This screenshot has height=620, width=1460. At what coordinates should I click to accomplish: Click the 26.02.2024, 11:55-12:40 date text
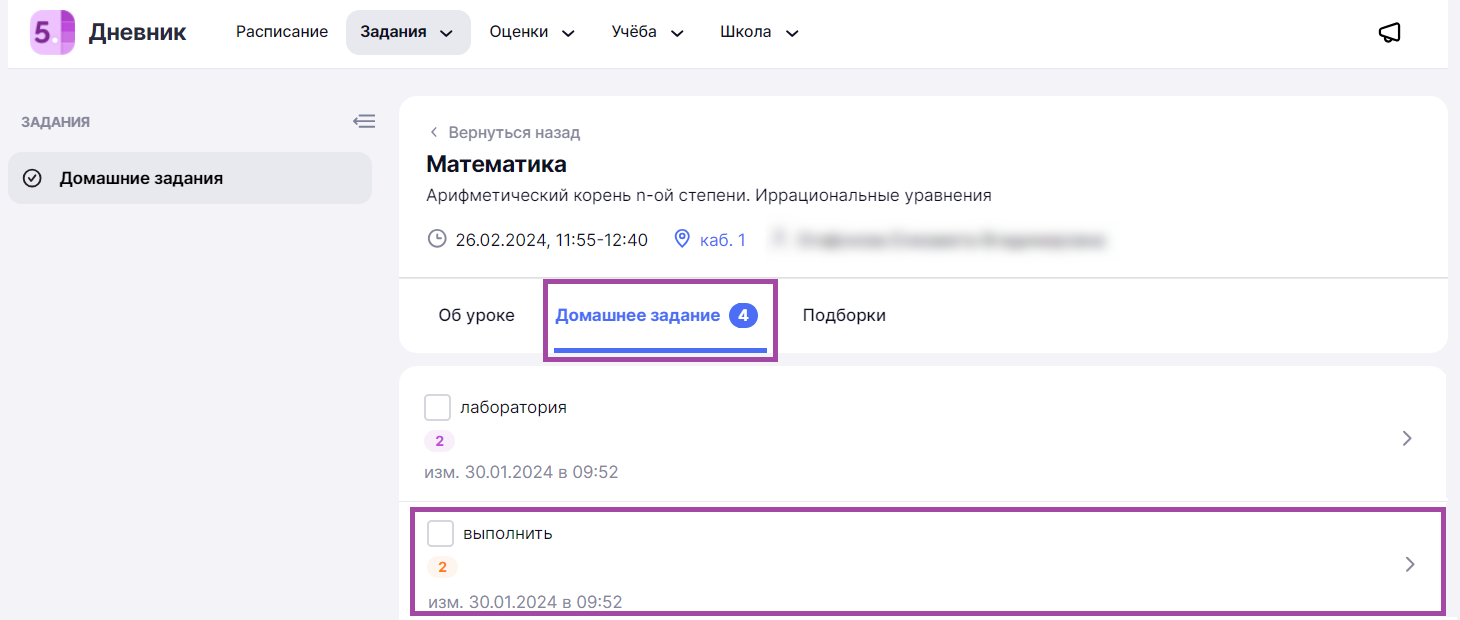pyautogui.click(x=551, y=240)
